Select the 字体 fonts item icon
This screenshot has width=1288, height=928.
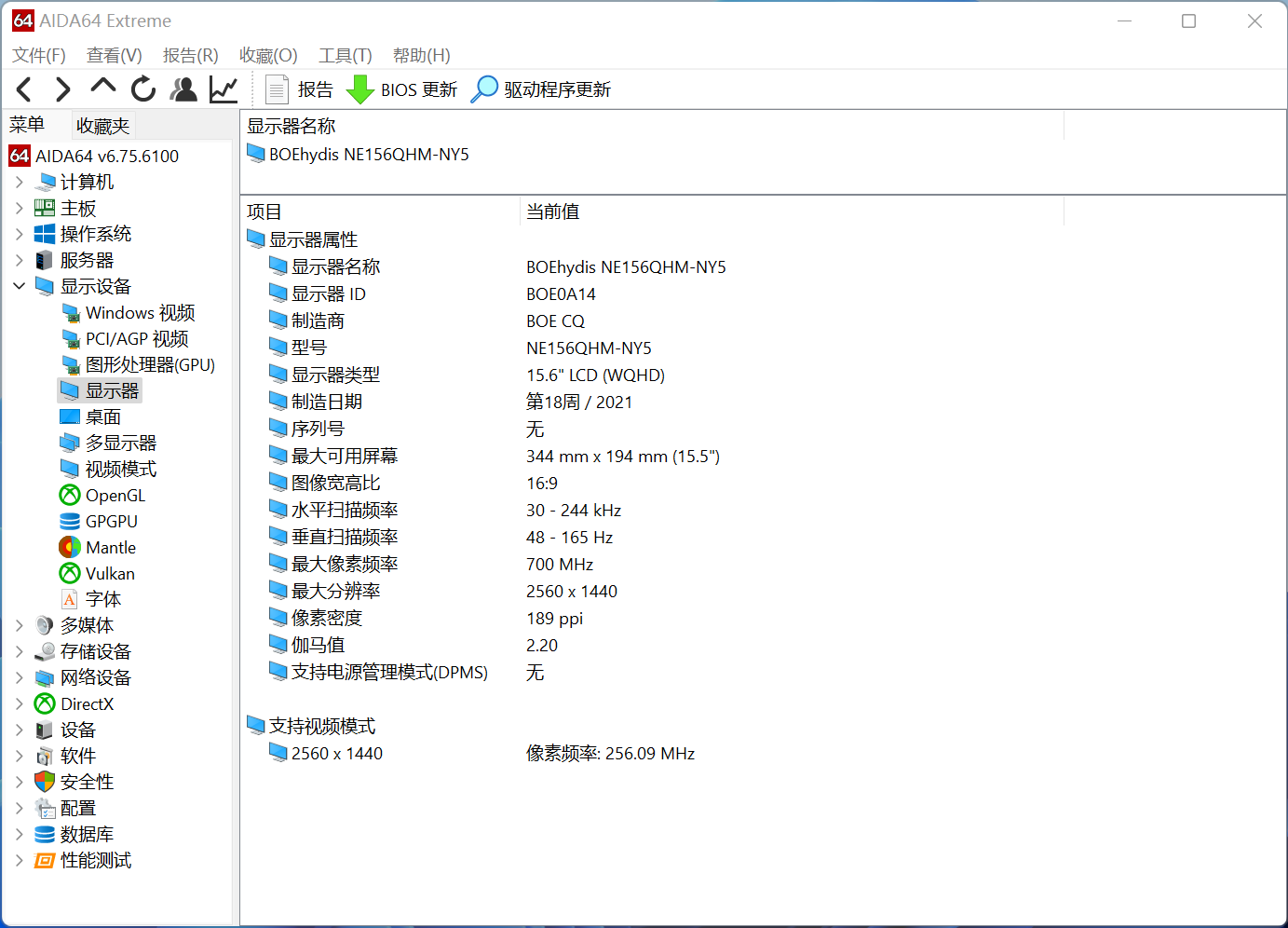tap(70, 599)
